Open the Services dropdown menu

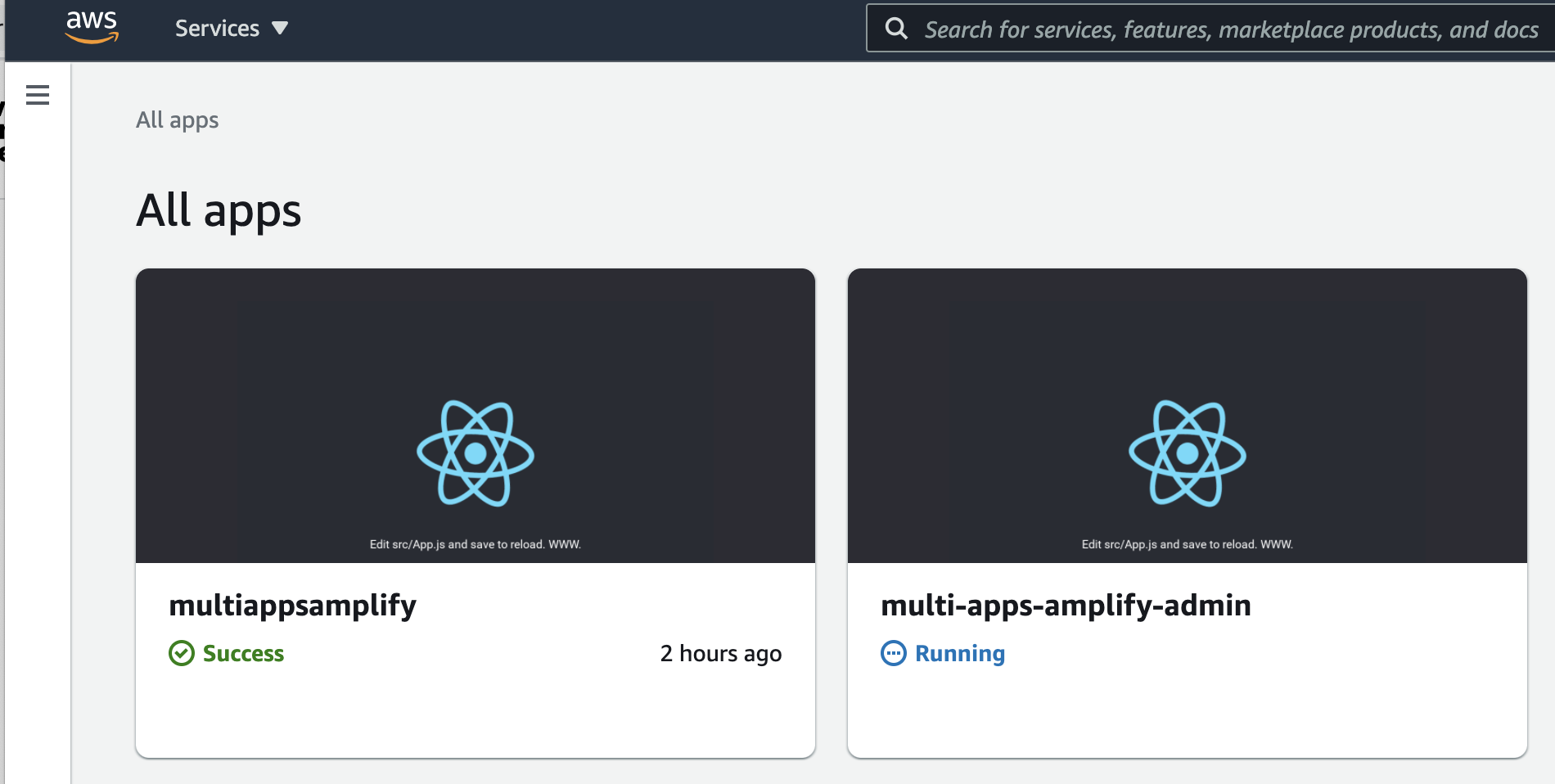tap(232, 29)
